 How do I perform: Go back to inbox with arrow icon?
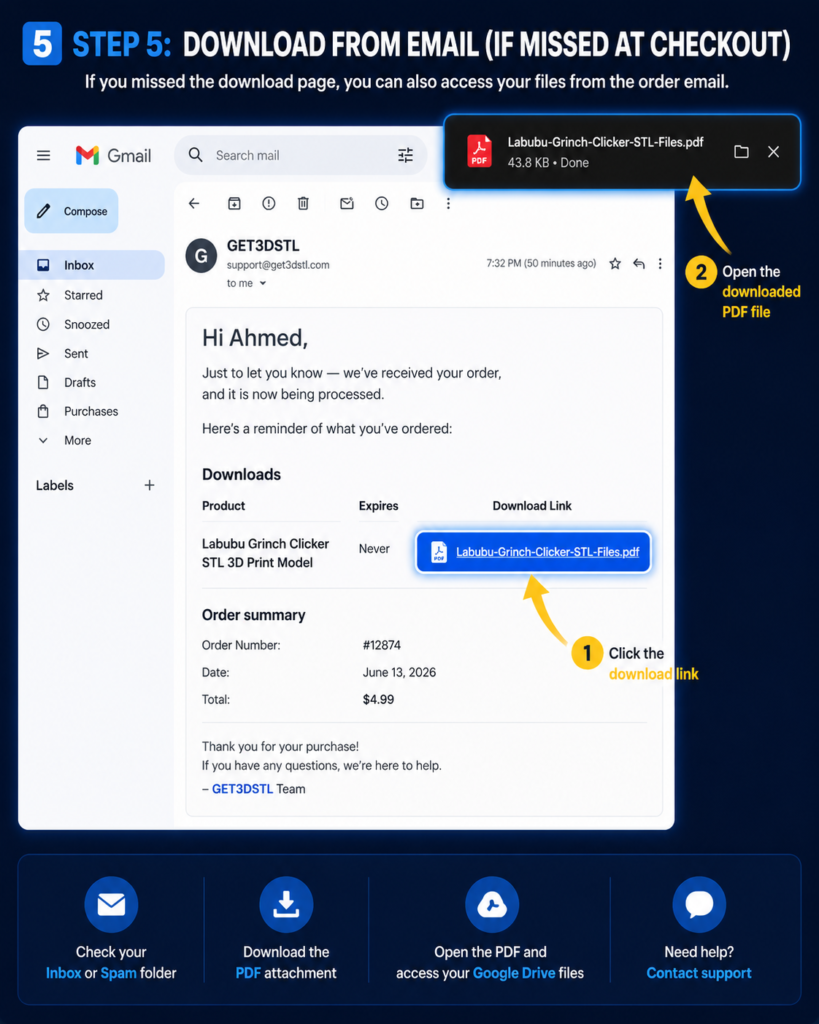[x=194, y=204]
